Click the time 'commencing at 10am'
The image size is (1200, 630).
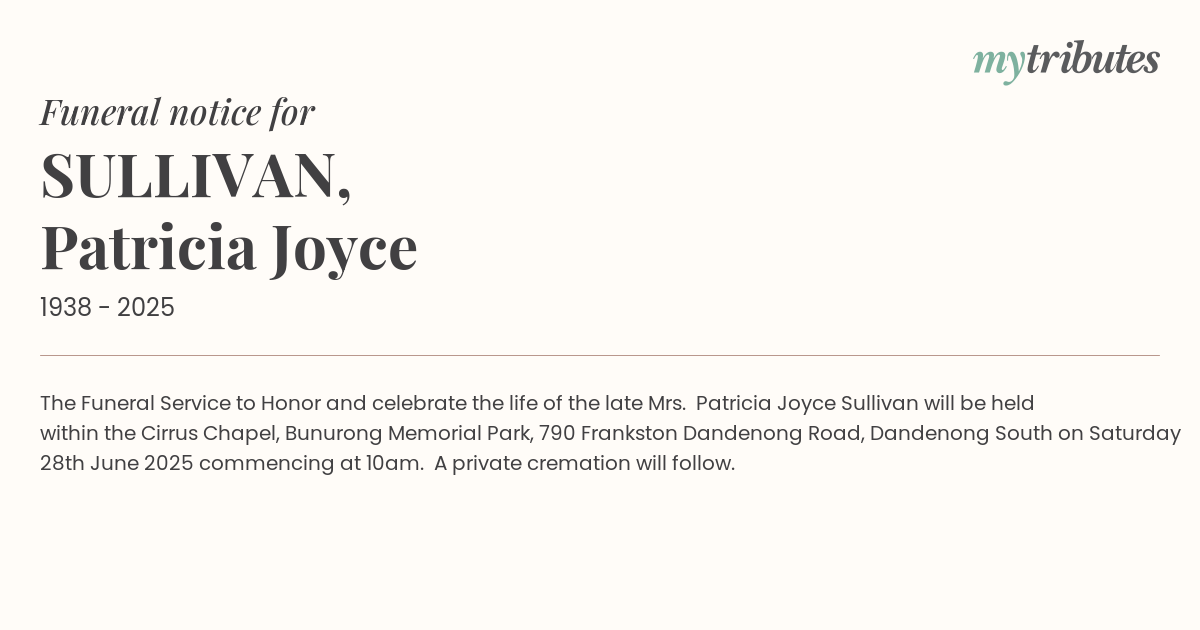click(x=310, y=464)
